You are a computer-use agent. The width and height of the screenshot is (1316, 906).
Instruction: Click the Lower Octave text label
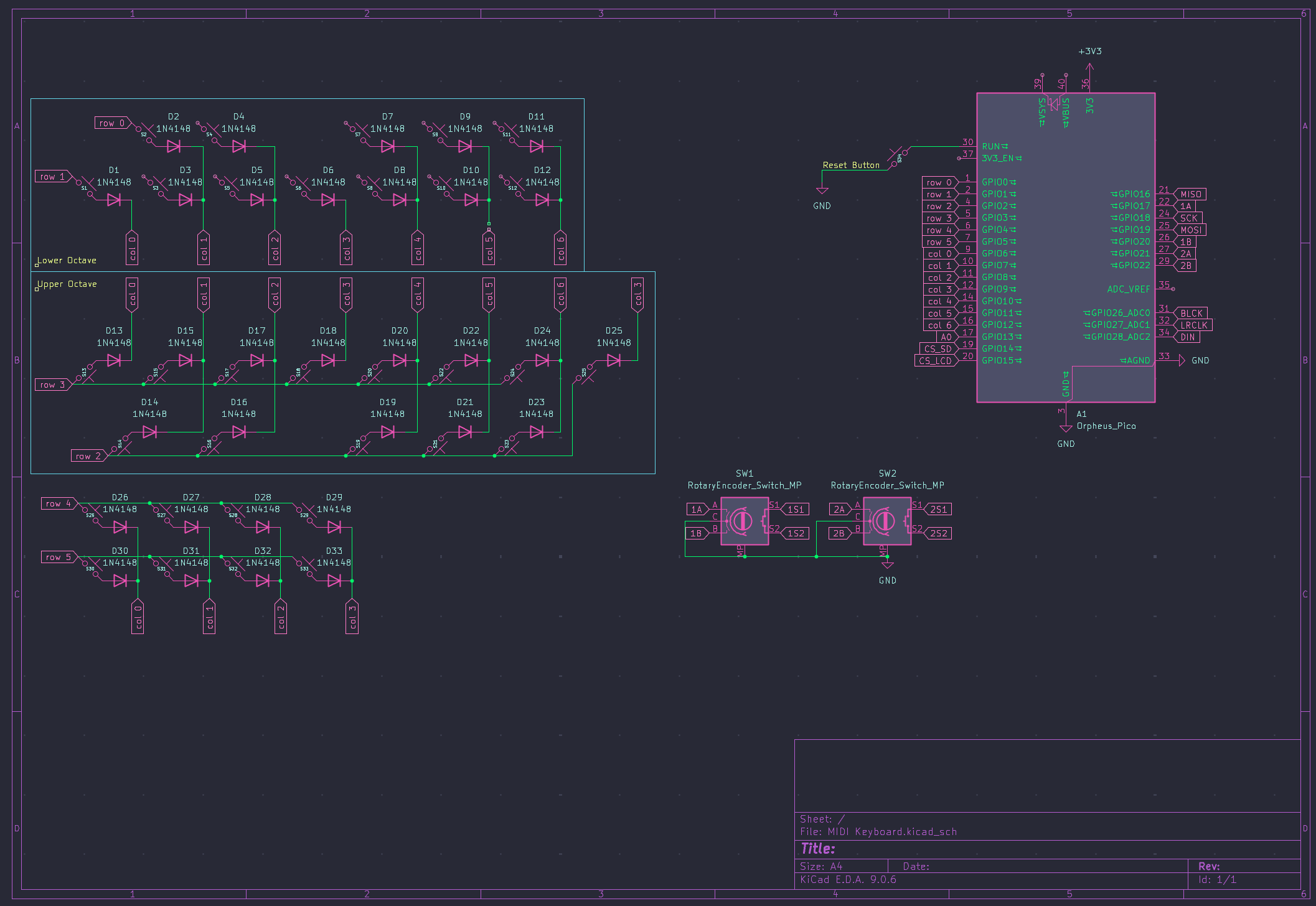pos(67,261)
